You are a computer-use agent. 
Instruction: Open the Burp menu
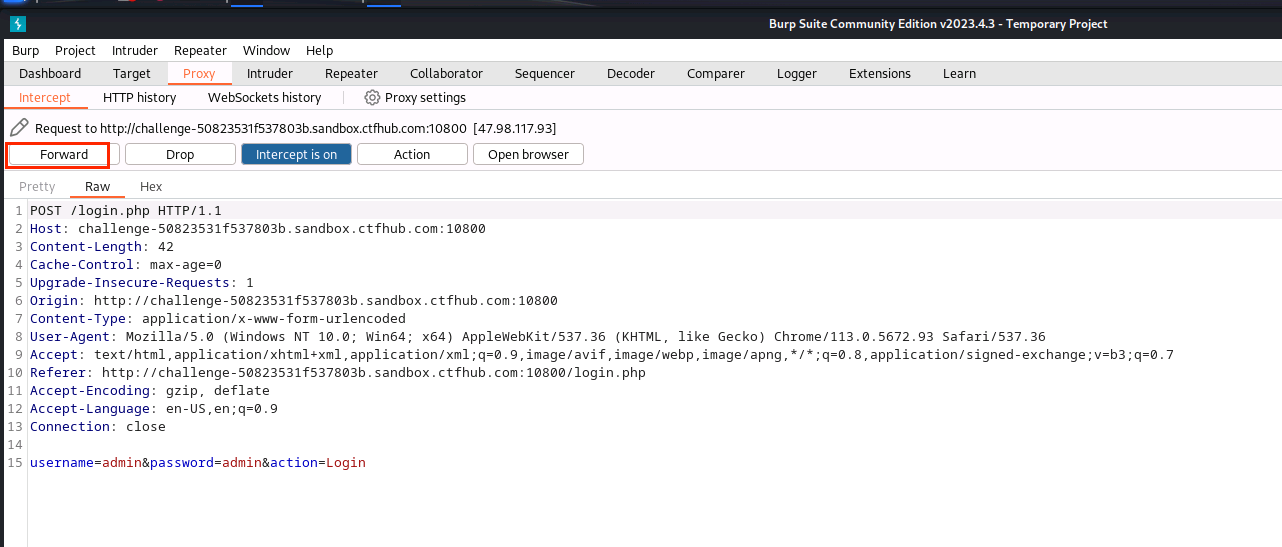tap(26, 50)
